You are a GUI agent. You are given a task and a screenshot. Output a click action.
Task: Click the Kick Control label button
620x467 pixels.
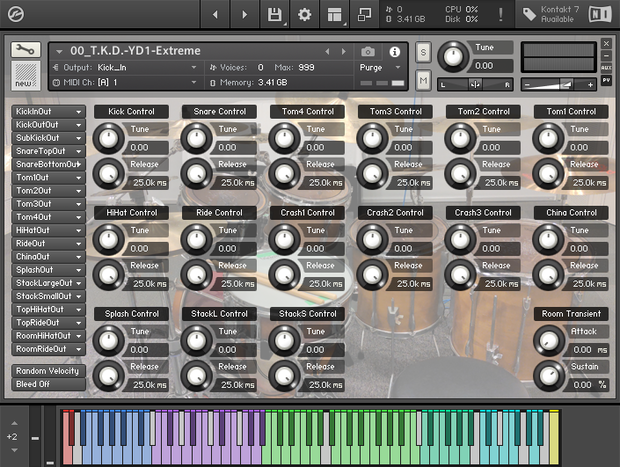(x=131, y=112)
